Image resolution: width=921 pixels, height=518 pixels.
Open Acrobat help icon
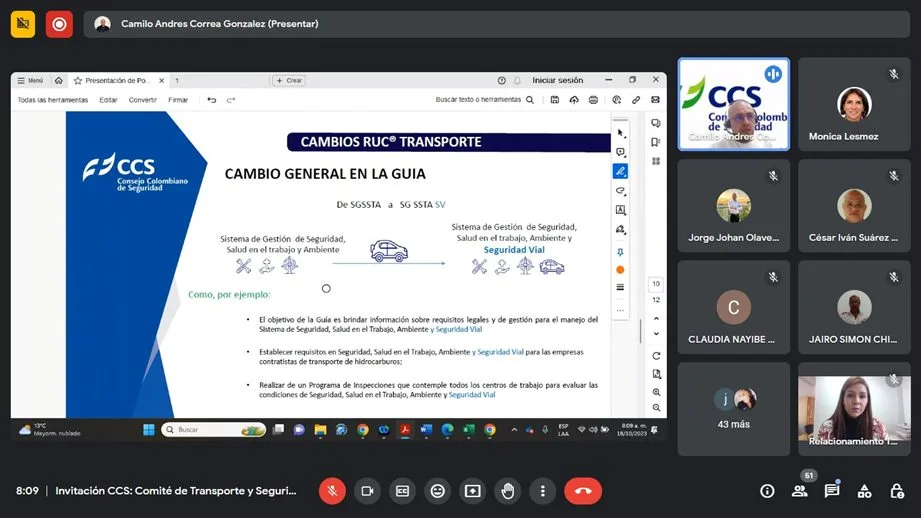coord(502,80)
